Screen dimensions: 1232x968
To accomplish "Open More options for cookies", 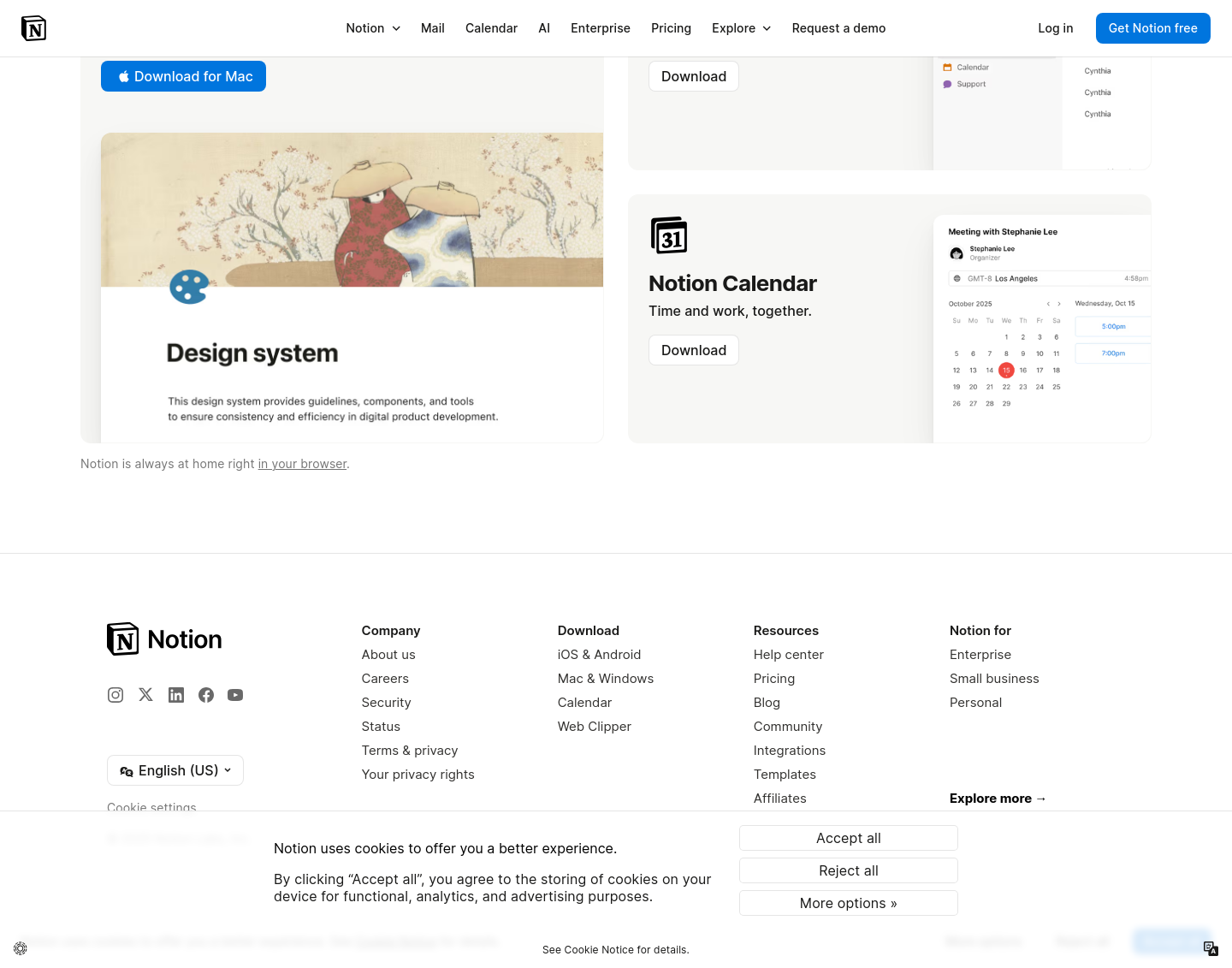I will coord(849,903).
